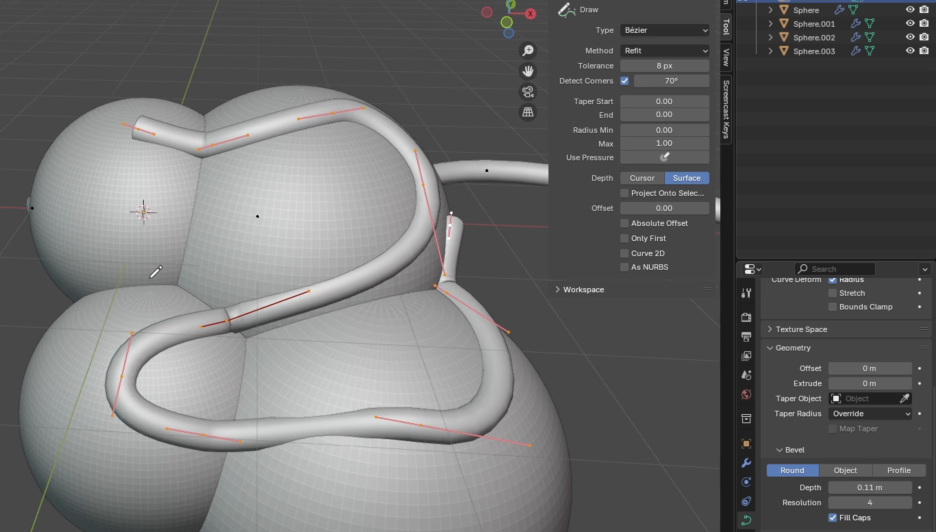
Task: Open the Object Constraints properties icon
Action: click(x=746, y=501)
